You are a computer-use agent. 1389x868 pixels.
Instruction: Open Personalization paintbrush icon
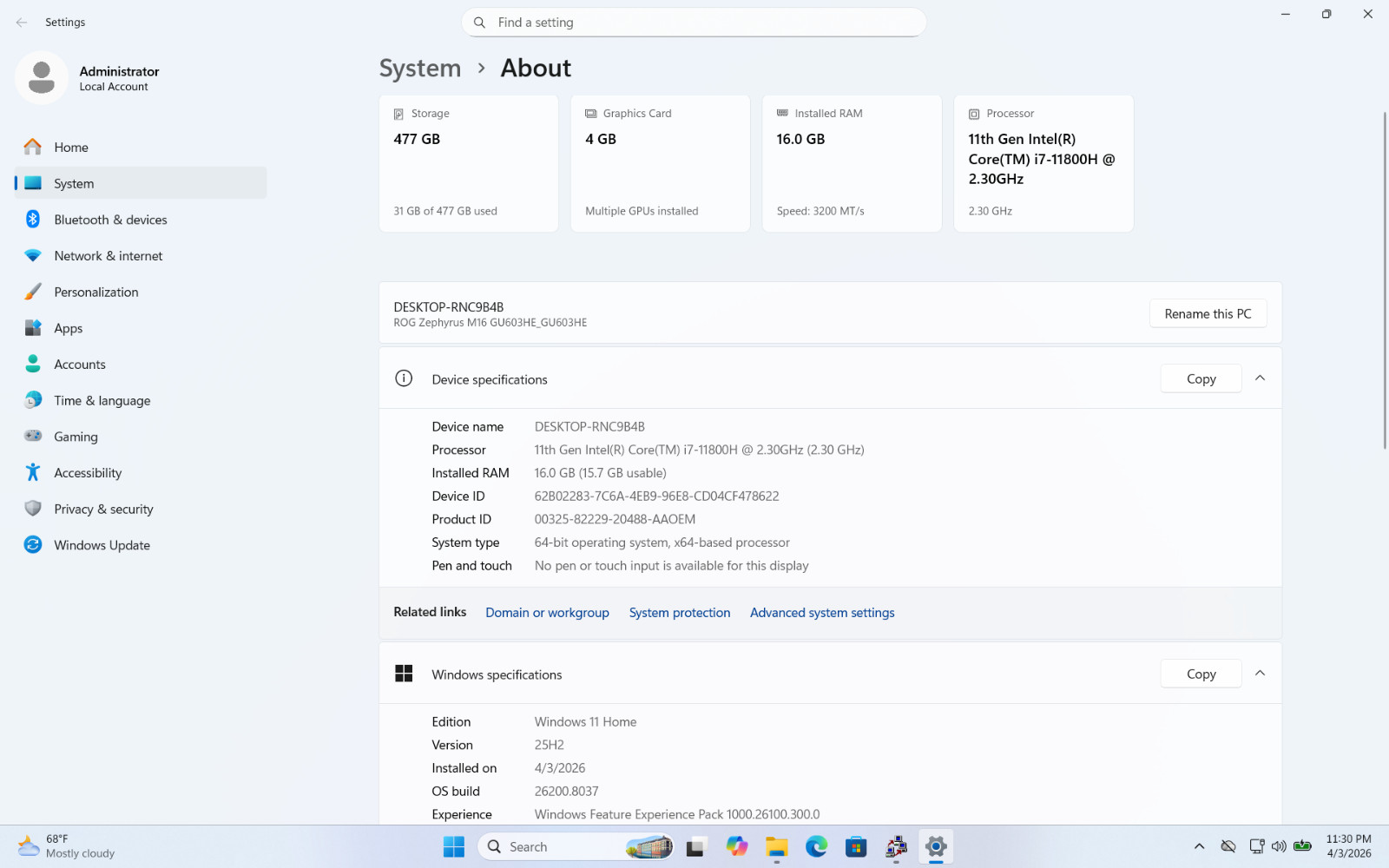tap(33, 292)
